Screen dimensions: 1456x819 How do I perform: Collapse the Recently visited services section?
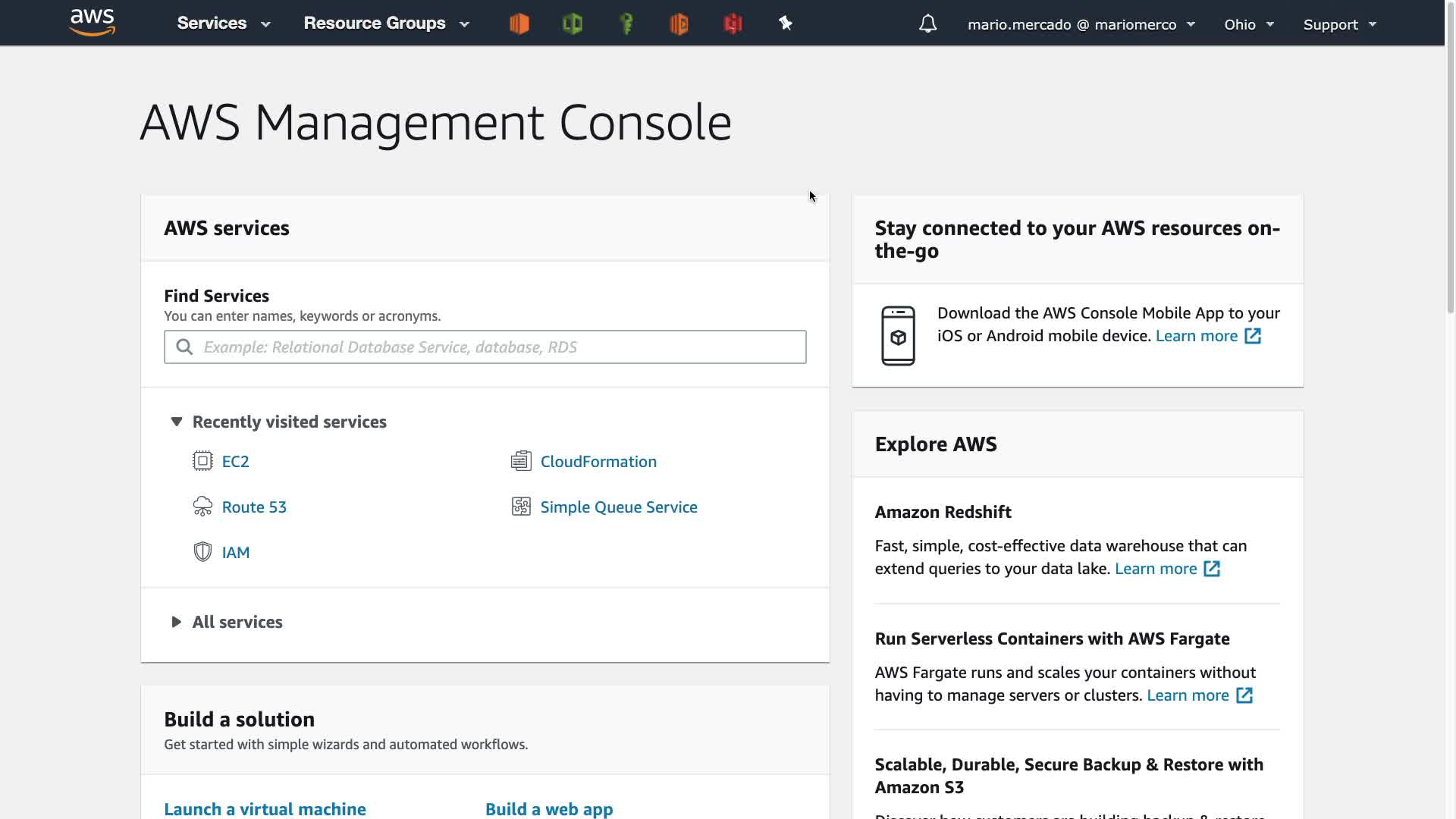177,422
